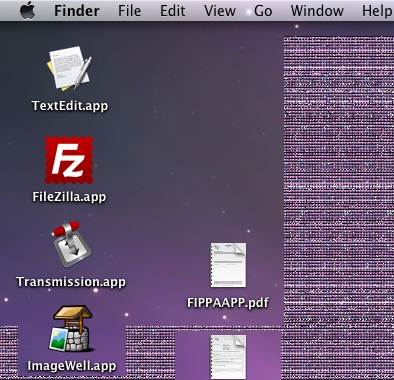The height and width of the screenshot is (380, 394).
Task: Select the Transmission.app icon
Action: [x=71, y=244]
